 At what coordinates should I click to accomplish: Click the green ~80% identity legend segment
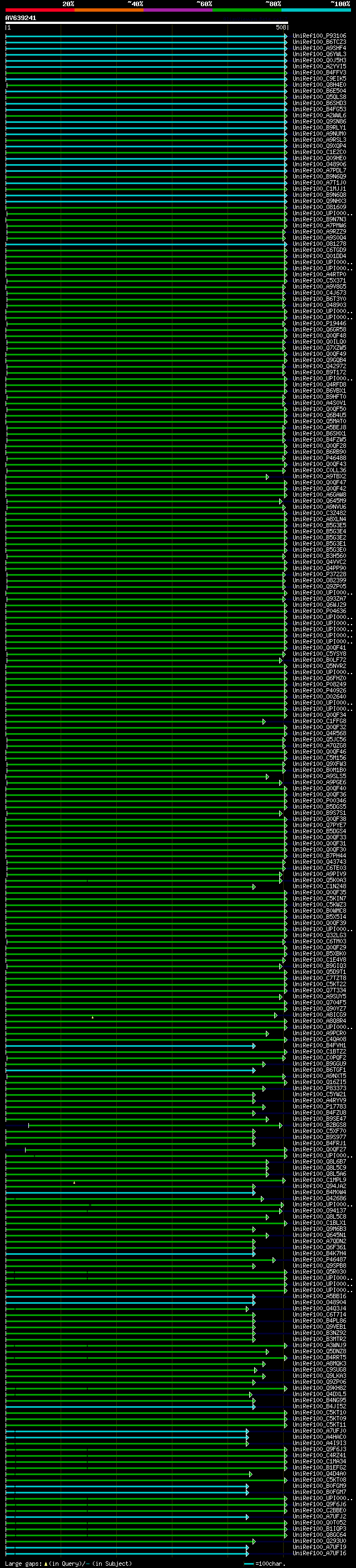point(247,10)
